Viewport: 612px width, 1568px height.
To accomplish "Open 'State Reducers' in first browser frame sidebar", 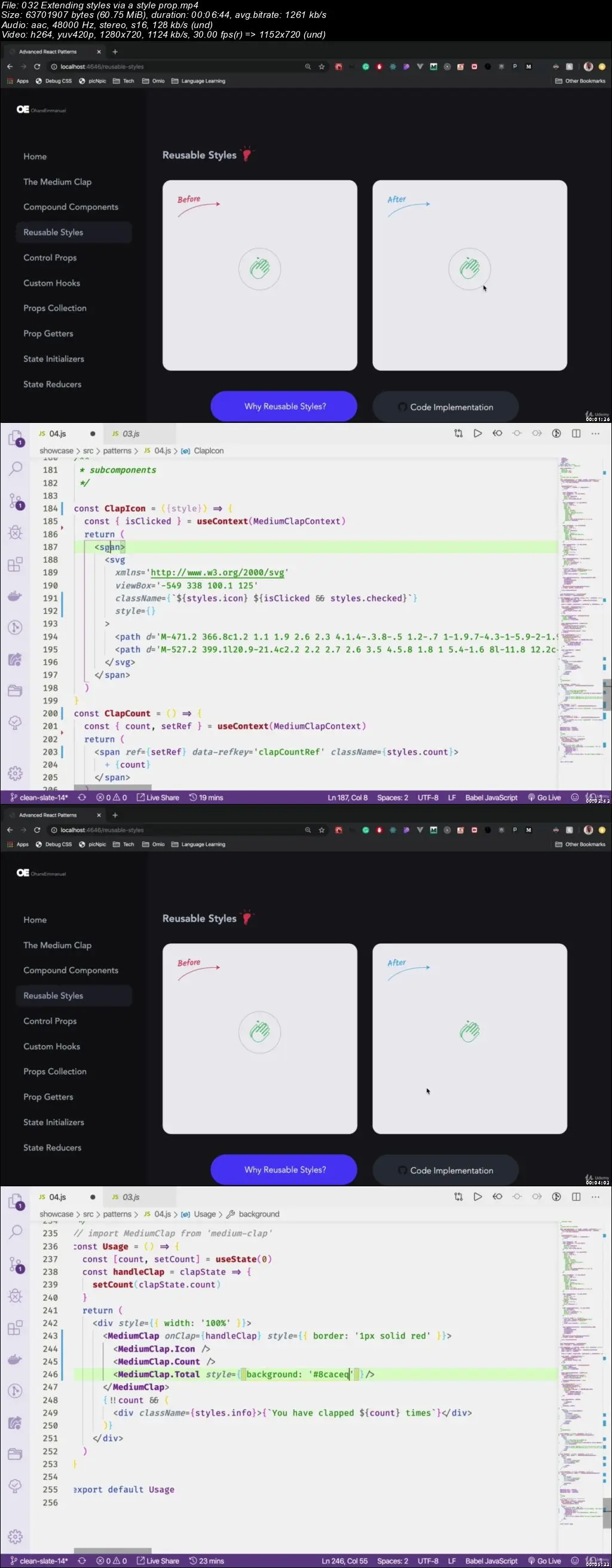I will click(53, 384).
